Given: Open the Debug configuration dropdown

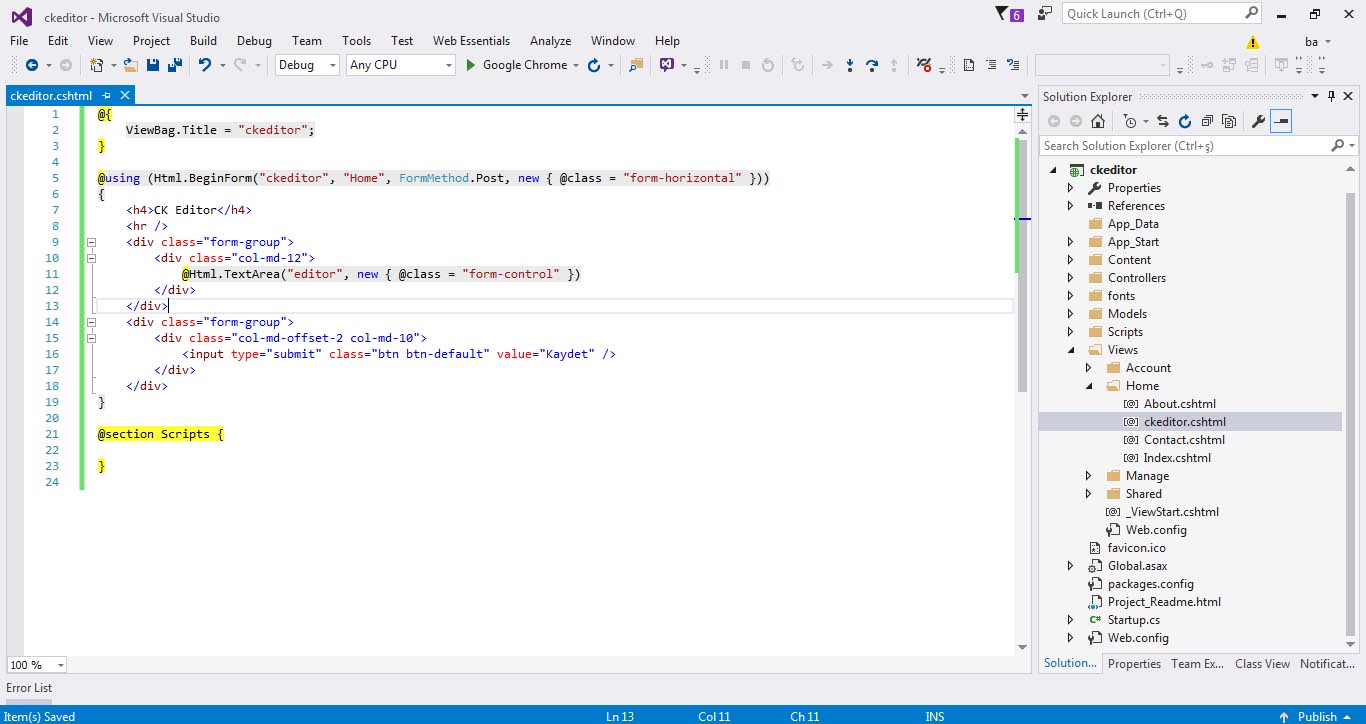Looking at the screenshot, I should click(307, 65).
